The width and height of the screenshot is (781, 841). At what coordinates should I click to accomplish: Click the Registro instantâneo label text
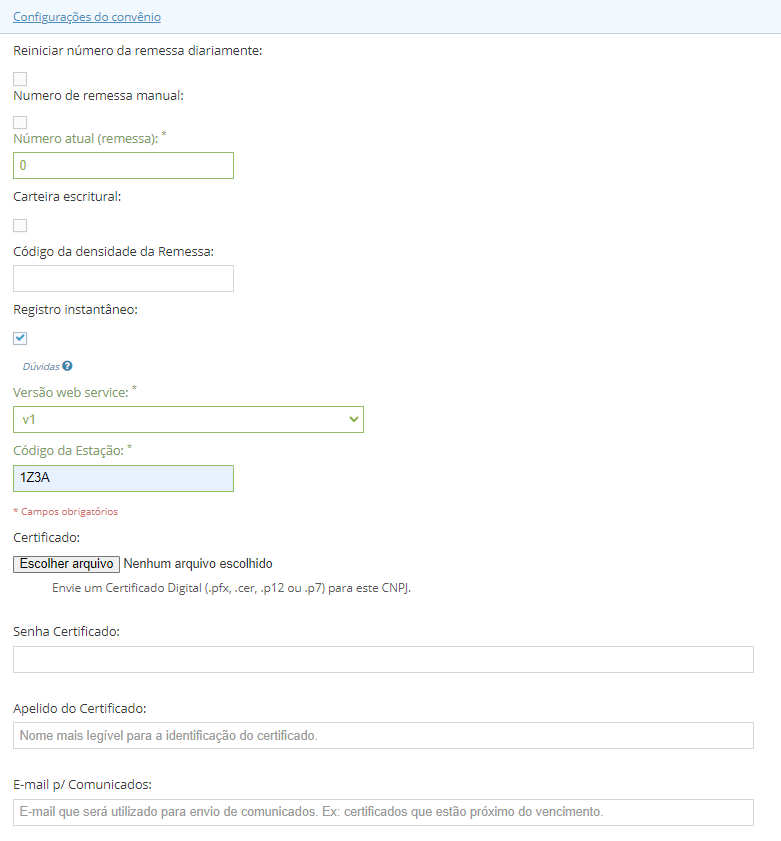coord(76,309)
